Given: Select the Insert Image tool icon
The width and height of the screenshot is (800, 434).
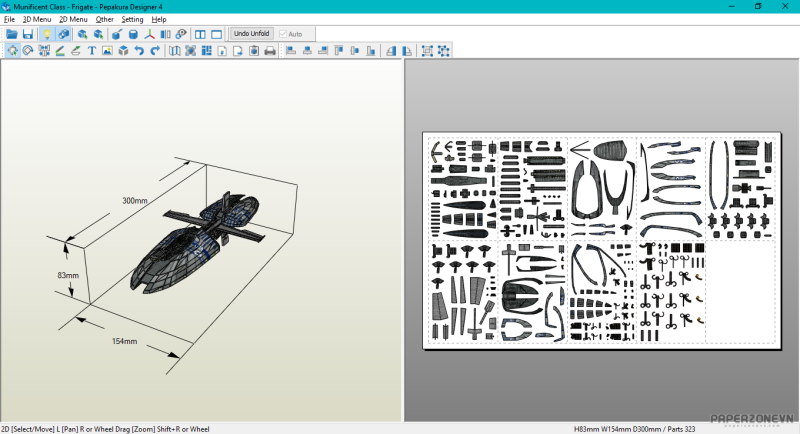Looking at the screenshot, I should click(107, 51).
